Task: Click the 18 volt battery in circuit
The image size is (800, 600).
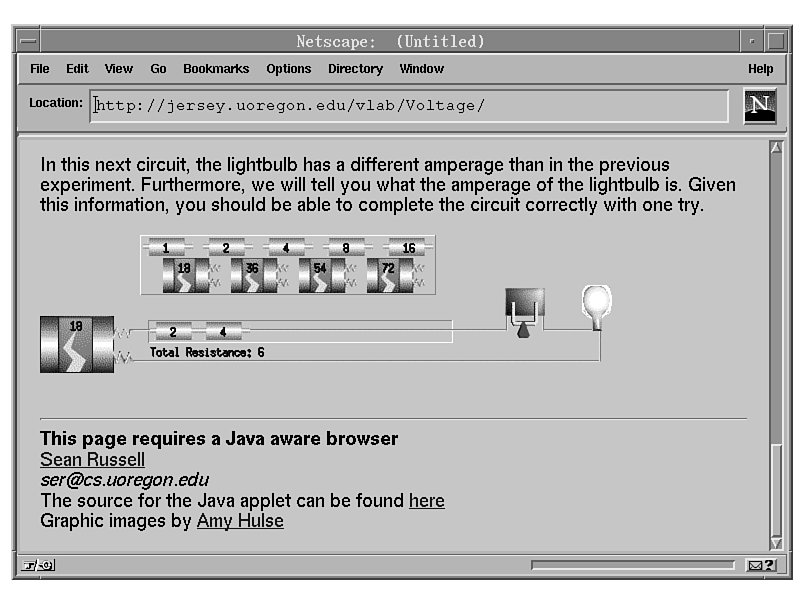Action: point(77,344)
